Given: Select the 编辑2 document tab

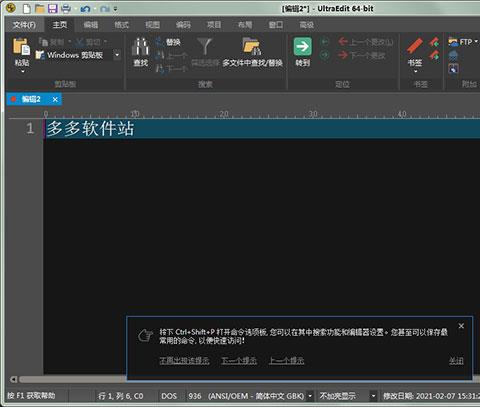Looking at the screenshot, I should click(31, 99).
